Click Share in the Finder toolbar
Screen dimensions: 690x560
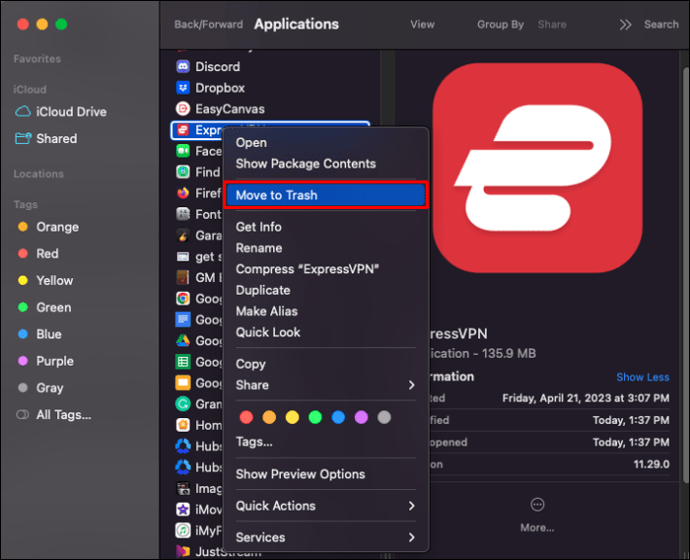click(552, 25)
